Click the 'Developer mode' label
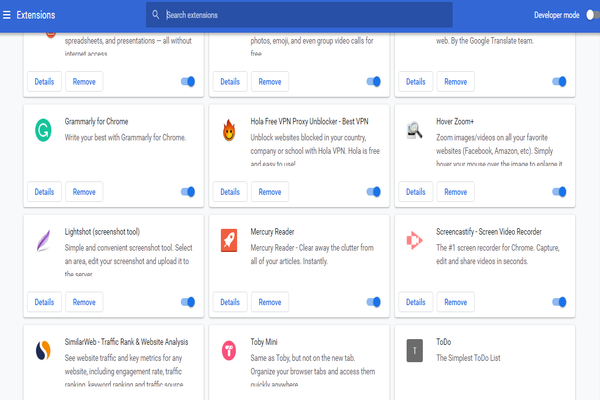600x400 pixels. [x=557, y=15]
